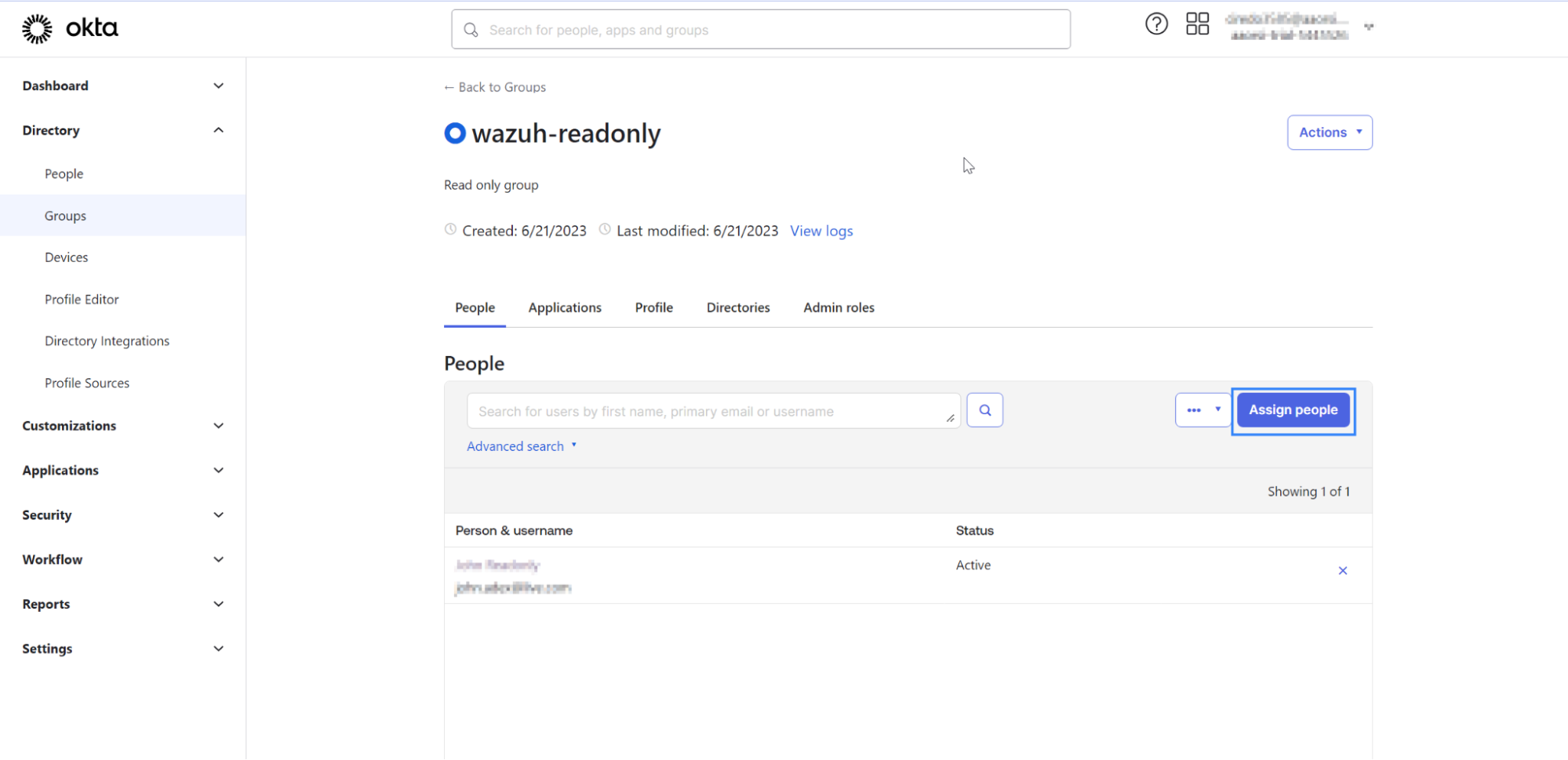
Task: Expand the Dashboard sidebar section
Action: [x=123, y=85]
